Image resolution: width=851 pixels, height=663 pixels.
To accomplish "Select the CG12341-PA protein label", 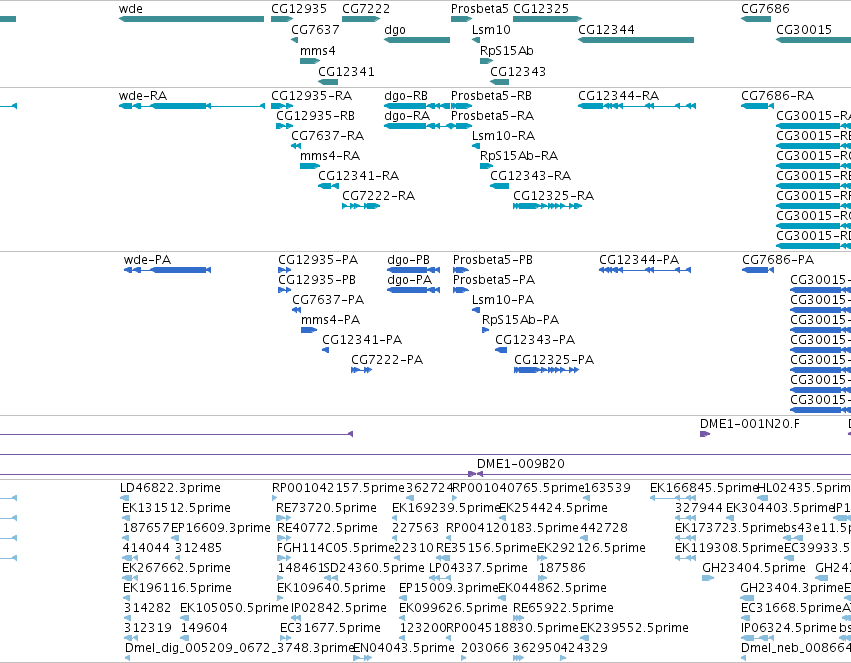I will (x=362, y=341).
